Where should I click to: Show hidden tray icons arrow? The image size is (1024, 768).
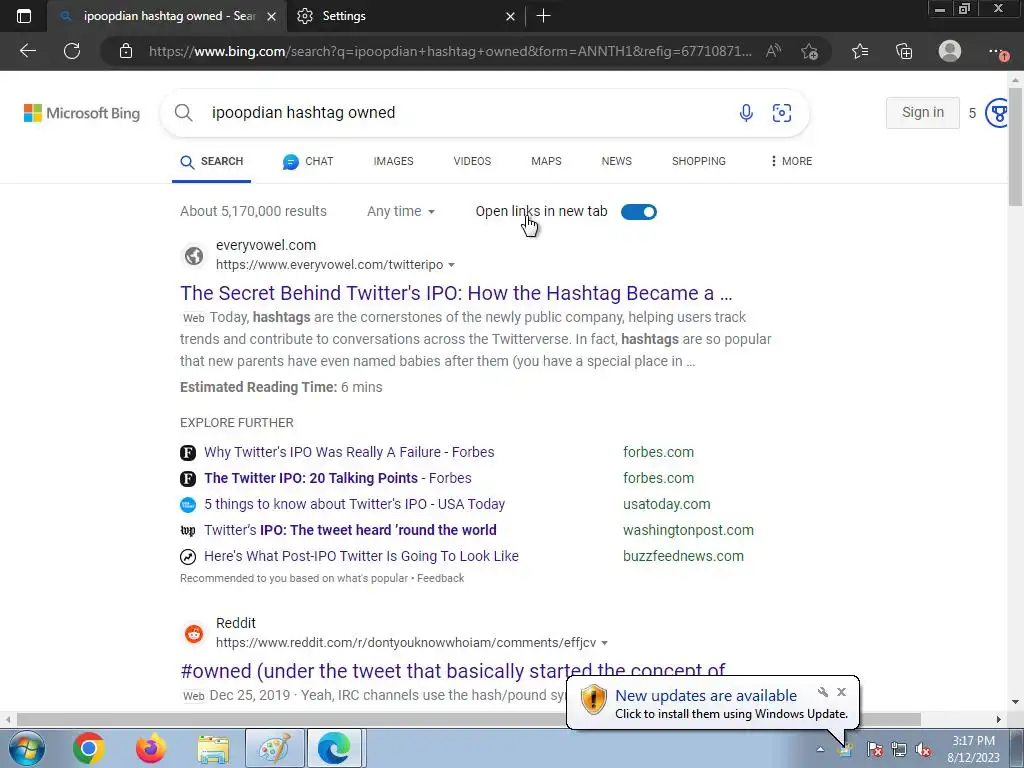point(820,750)
